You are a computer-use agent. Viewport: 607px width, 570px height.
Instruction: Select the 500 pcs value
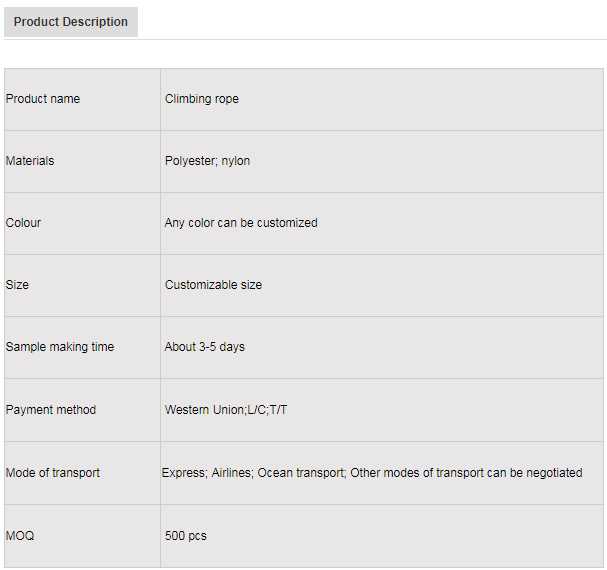[x=186, y=536]
